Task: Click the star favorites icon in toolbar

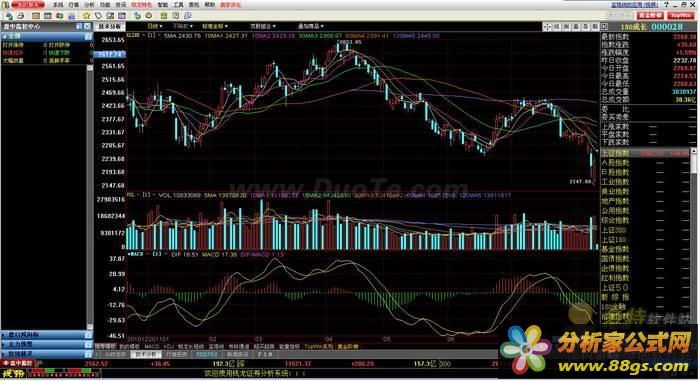Action: [x=86, y=16]
